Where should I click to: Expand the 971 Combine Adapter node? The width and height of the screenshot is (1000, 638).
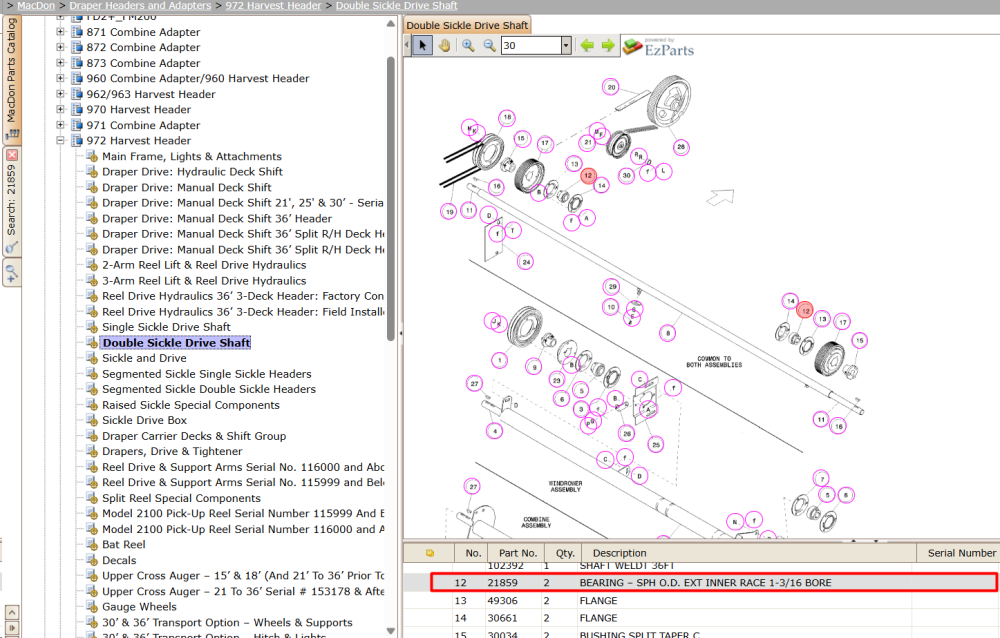(60, 125)
